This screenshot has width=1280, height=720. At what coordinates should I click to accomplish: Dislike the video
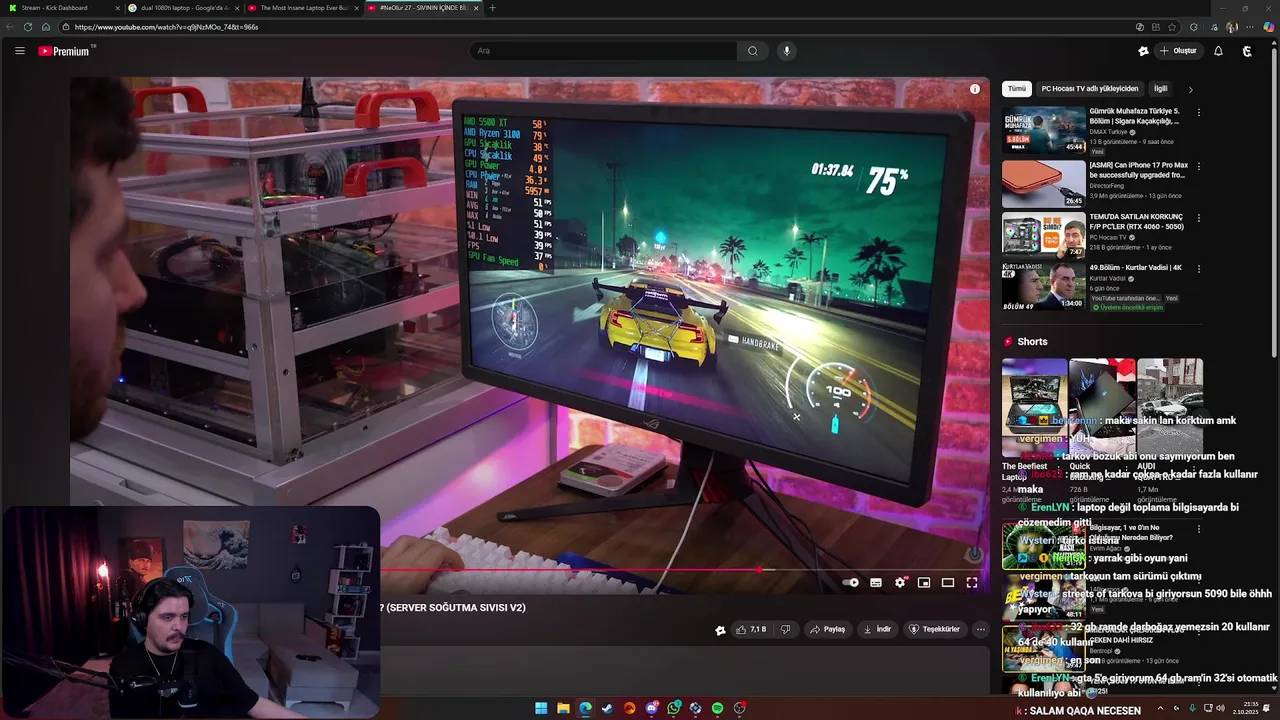point(786,629)
